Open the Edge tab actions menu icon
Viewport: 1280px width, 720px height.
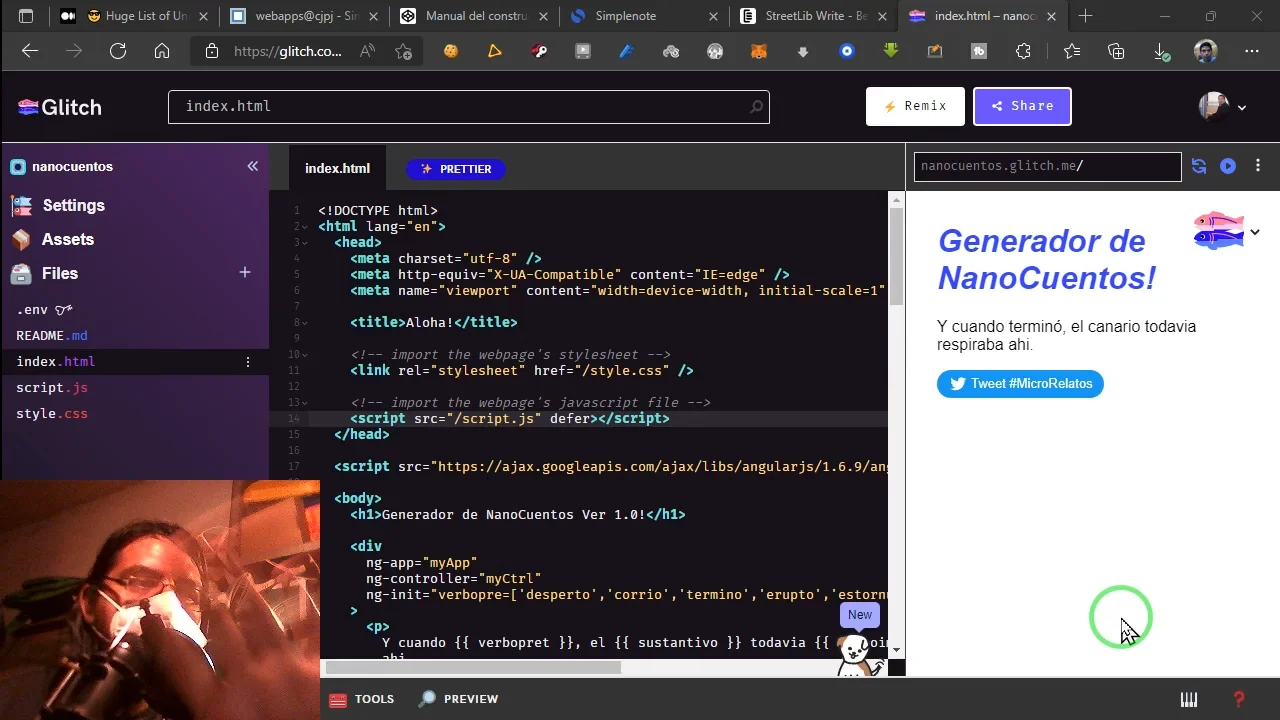point(26,16)
